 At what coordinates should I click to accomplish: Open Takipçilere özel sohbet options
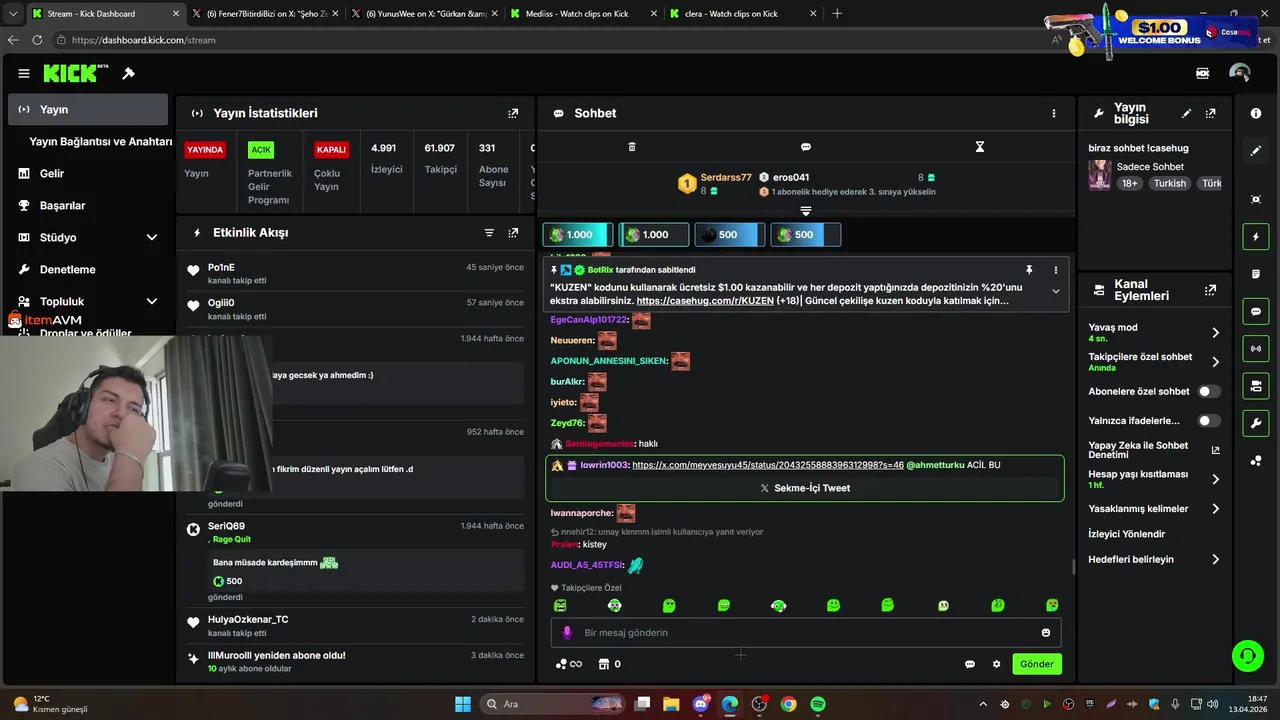pyautogui.click(x=1154, y=362)
